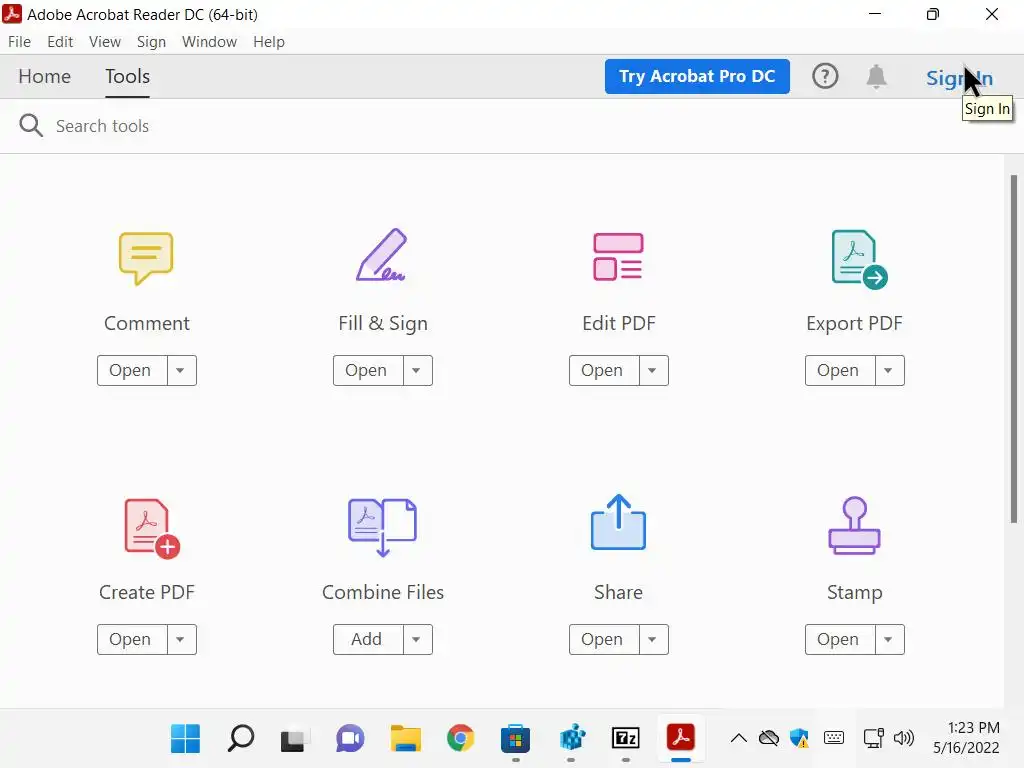Screen dimensions: 1024x768
Task: Click the OneDrive cloud tray icon
Action: tap(769, 738)
